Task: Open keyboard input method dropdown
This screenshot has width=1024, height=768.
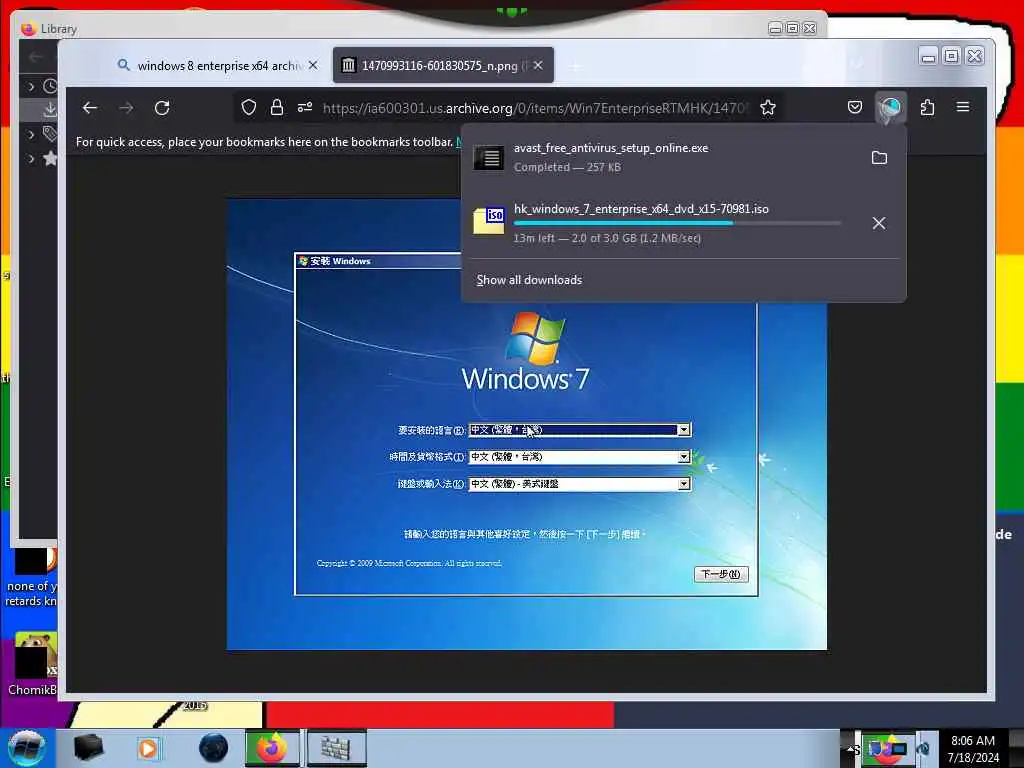Action: 683,484
